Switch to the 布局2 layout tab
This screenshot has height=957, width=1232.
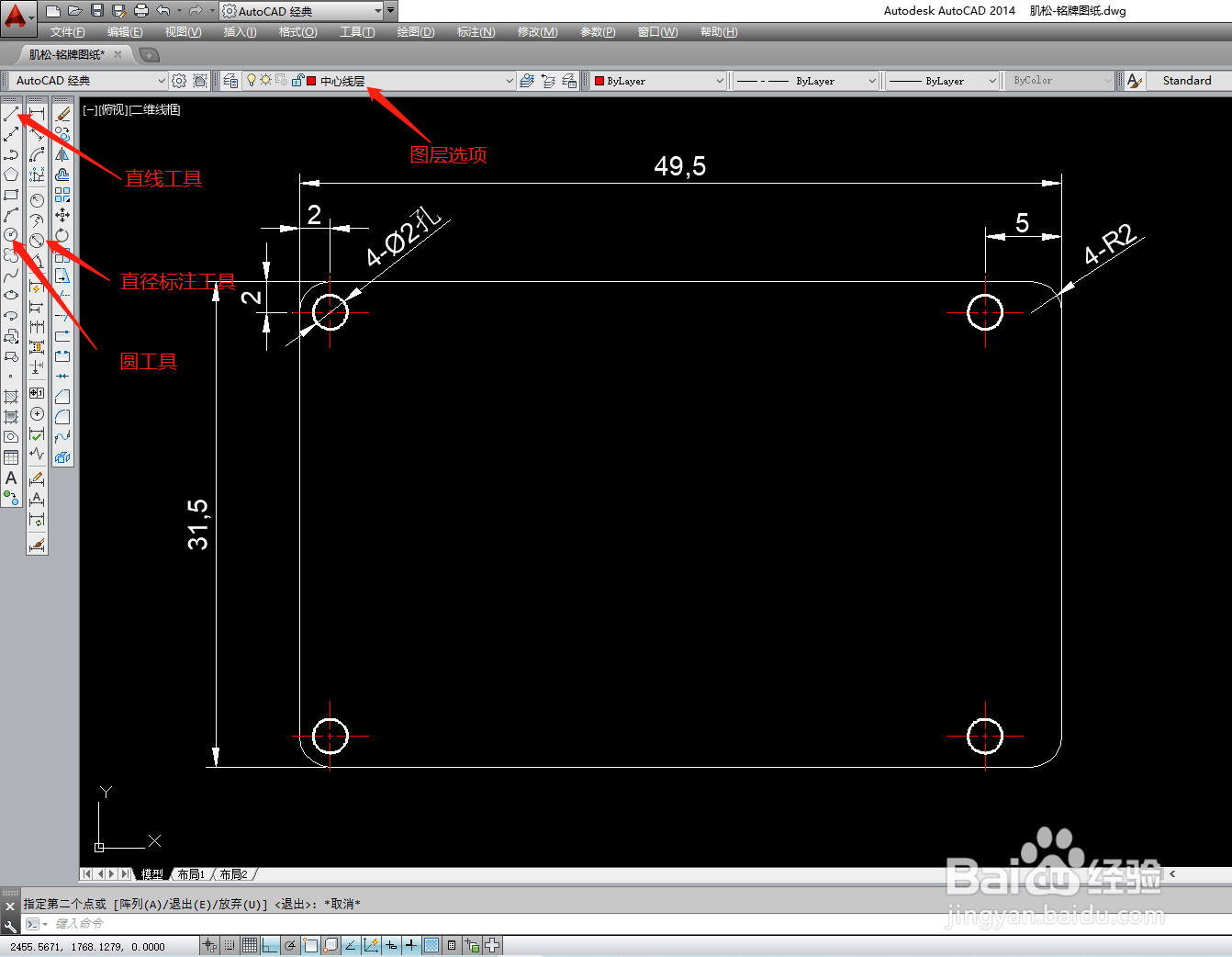coord(233,874)
